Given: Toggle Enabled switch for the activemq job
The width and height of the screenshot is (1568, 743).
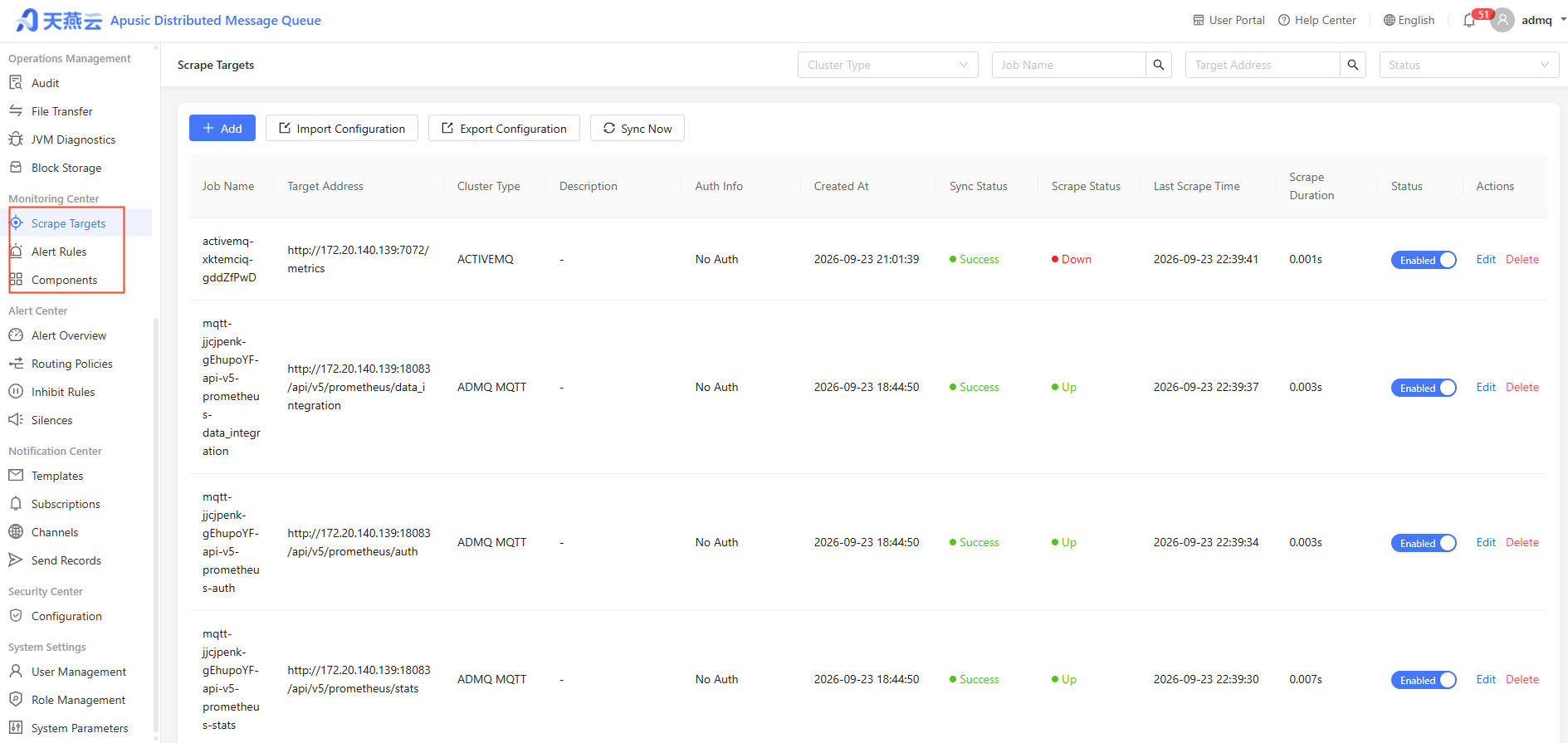Looking at the screenshot, I should 1424,260.
